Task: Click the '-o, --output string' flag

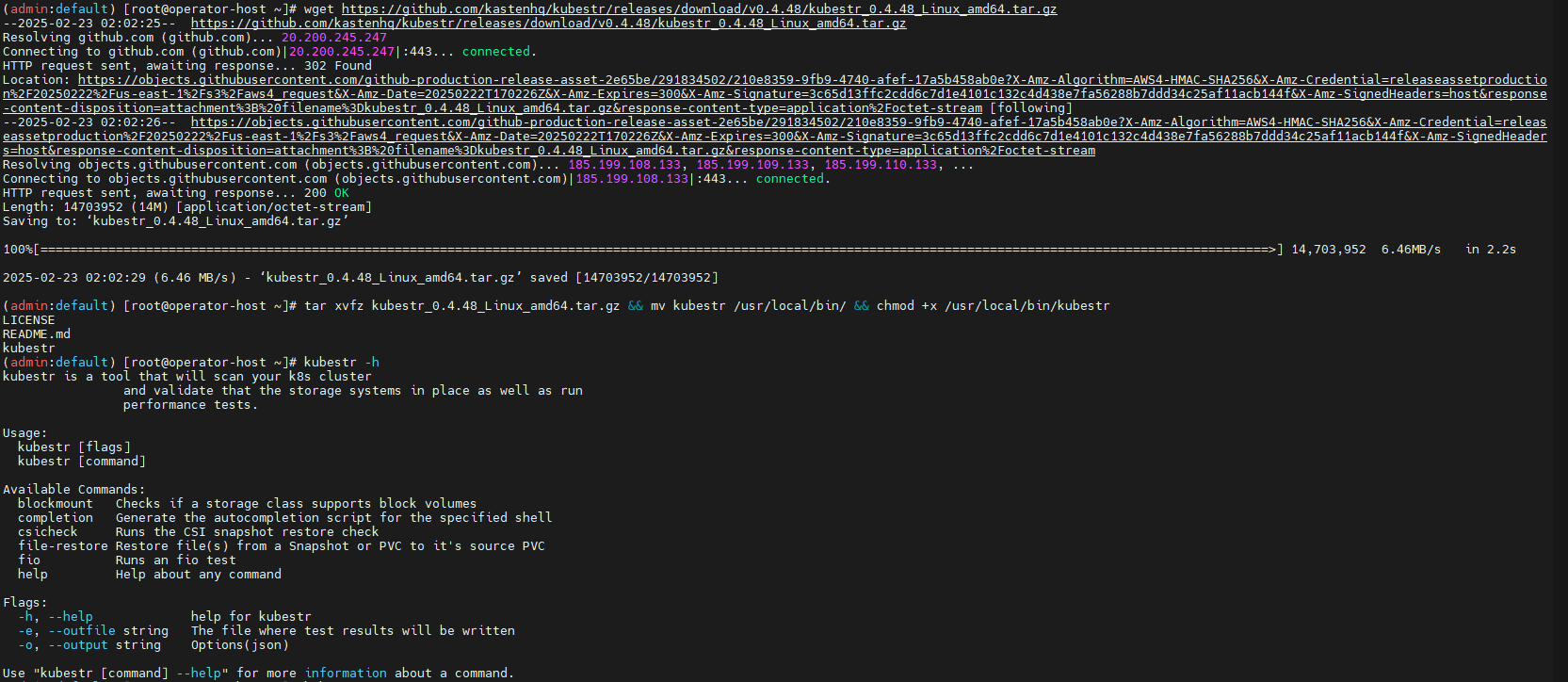Action: click(89, 645)
